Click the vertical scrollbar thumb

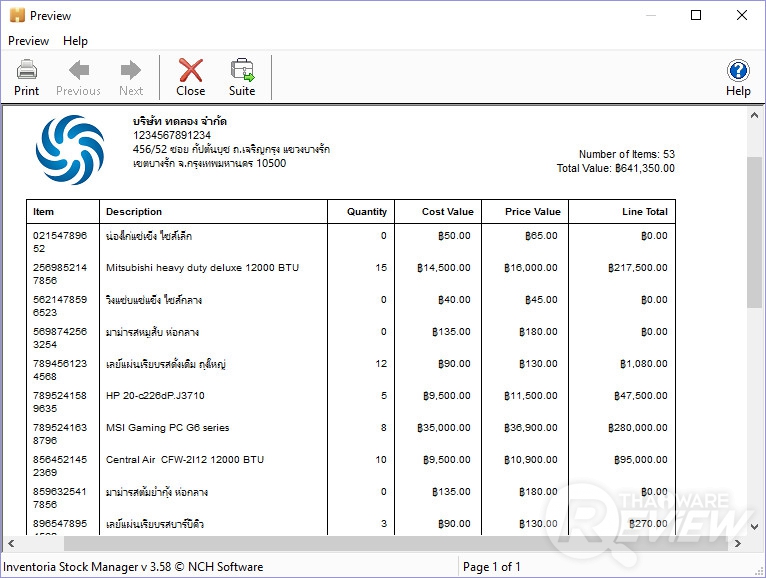pyautogui.click(x=756, y=230)
